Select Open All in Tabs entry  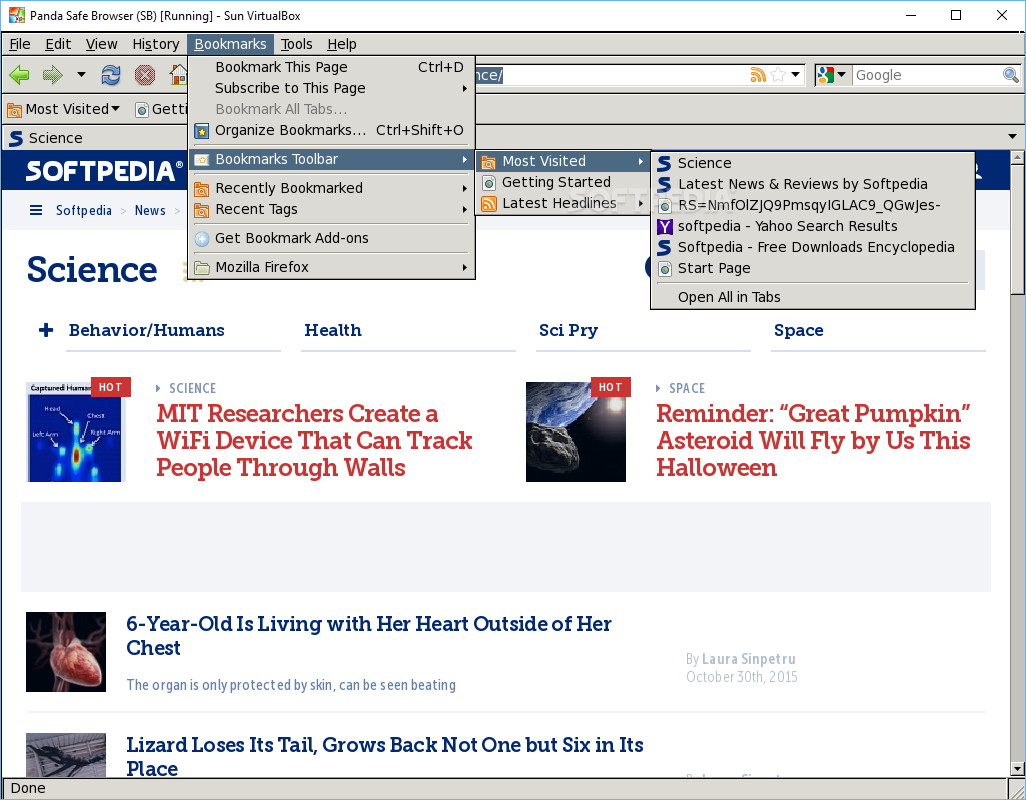[813, 298]
